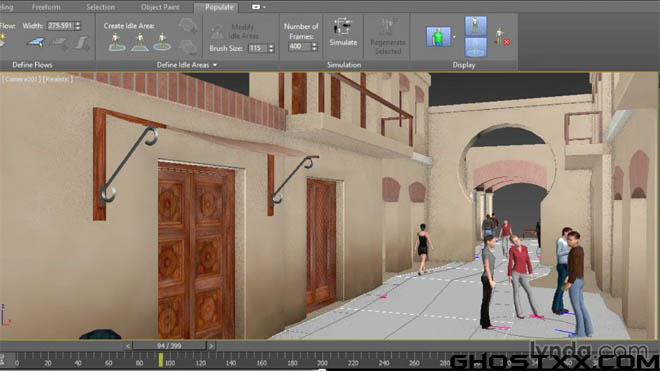The height and width of the screenshot is (371, 660).
Task: Run the Simulate crowd simulation
Action: tap(343, 32)
